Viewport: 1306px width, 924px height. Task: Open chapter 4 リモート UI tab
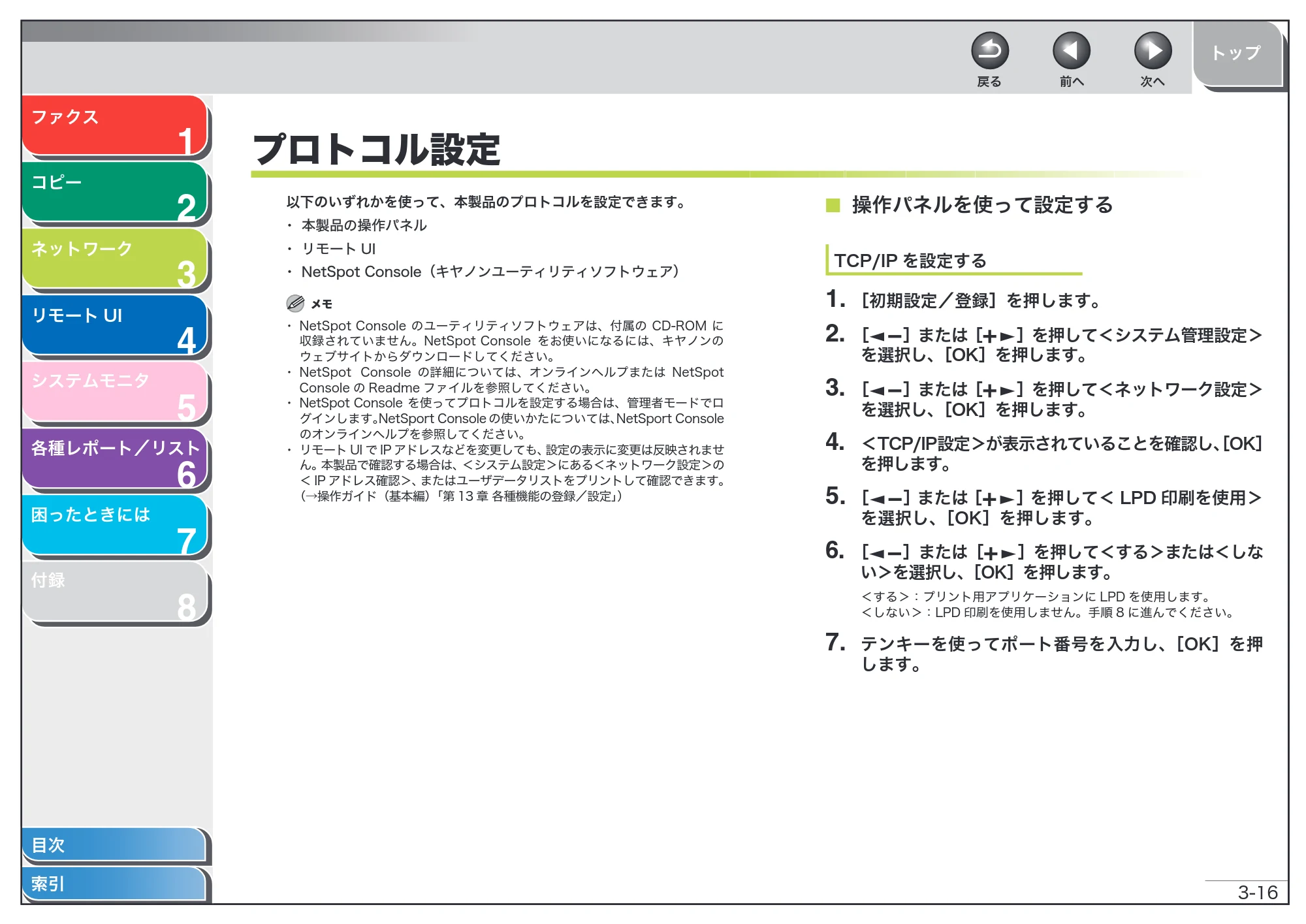tap(114, 325)
